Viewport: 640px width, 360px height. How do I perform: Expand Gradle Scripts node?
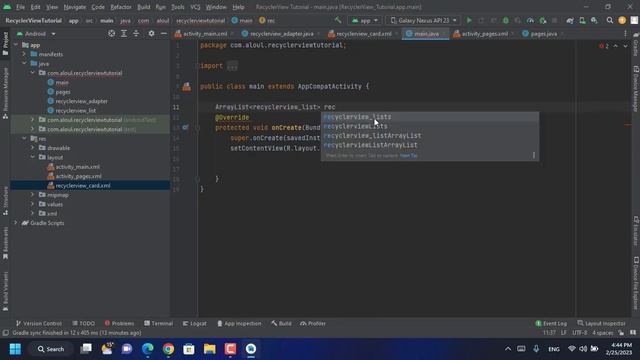pyautogui.click(x=16, y=223)
